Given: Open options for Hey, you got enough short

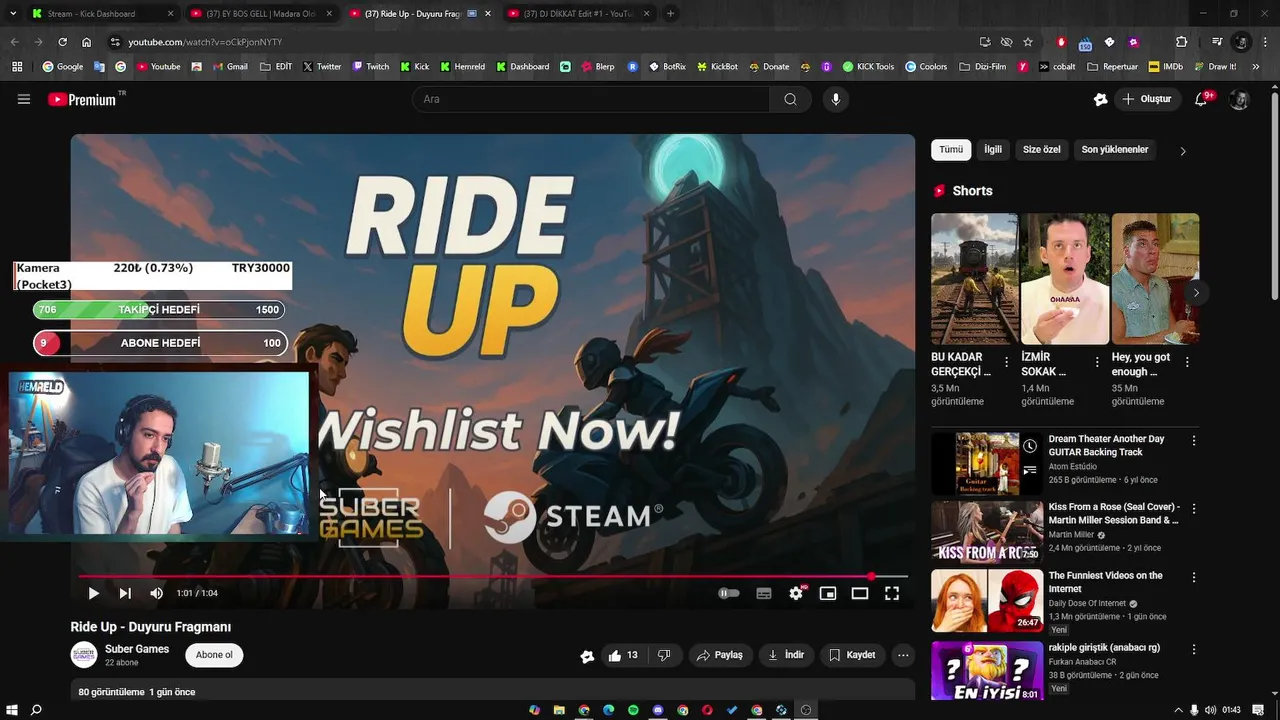Looking at the screenshot, I should click(1187, 362).
